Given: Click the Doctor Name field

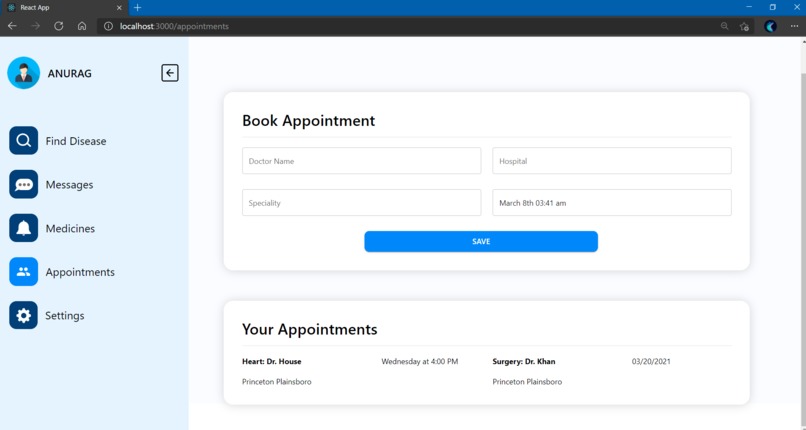Looking at the screenshot, I should point(361,161).
